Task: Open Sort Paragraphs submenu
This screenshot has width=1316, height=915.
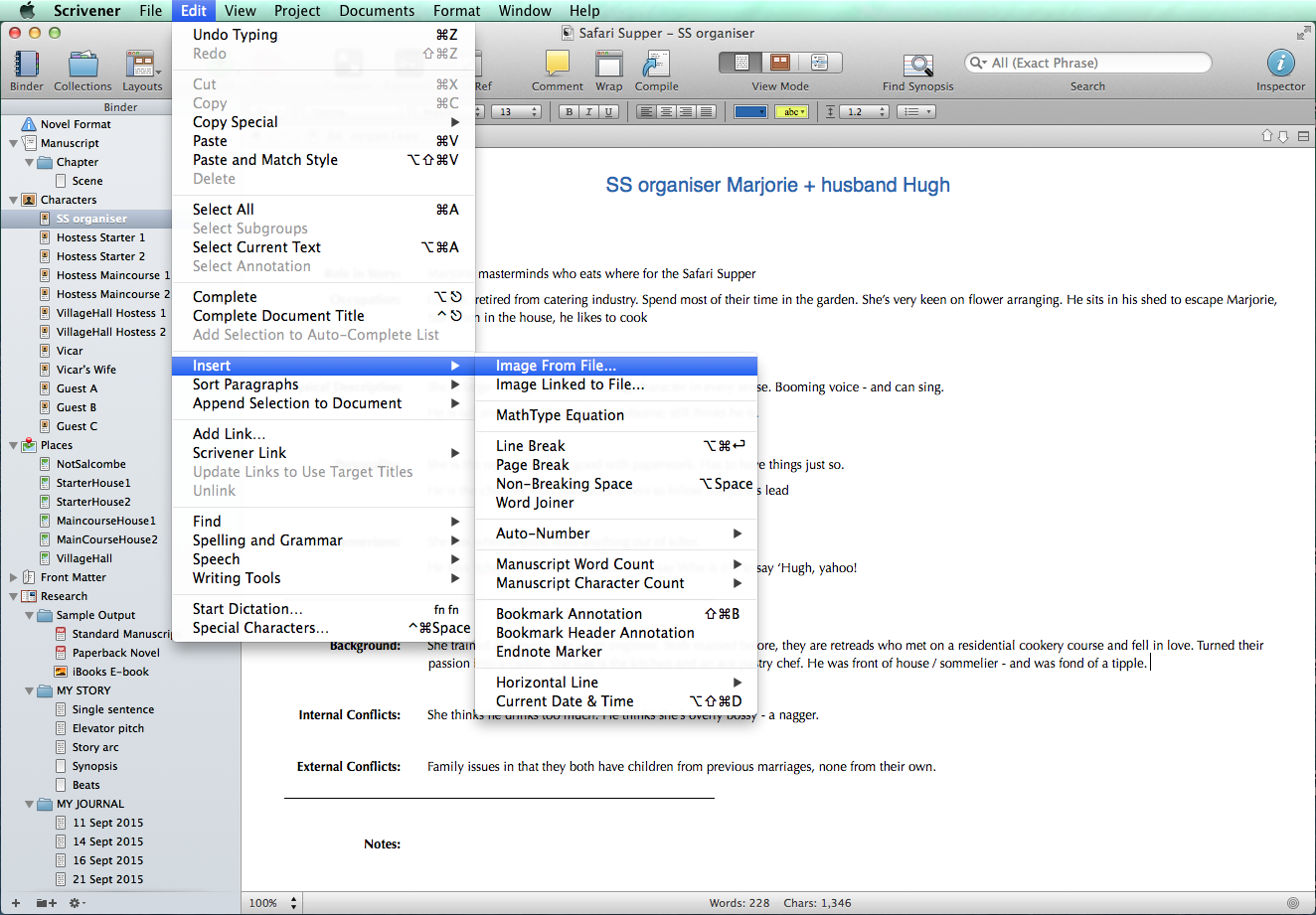Action: click(324, 384)
